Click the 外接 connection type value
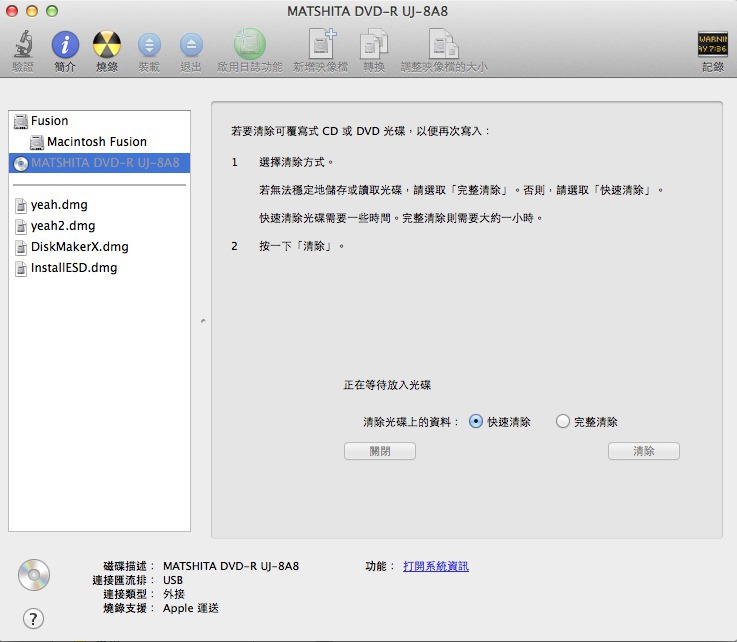Viewport: 737px width, 642px height. [174, 594]
